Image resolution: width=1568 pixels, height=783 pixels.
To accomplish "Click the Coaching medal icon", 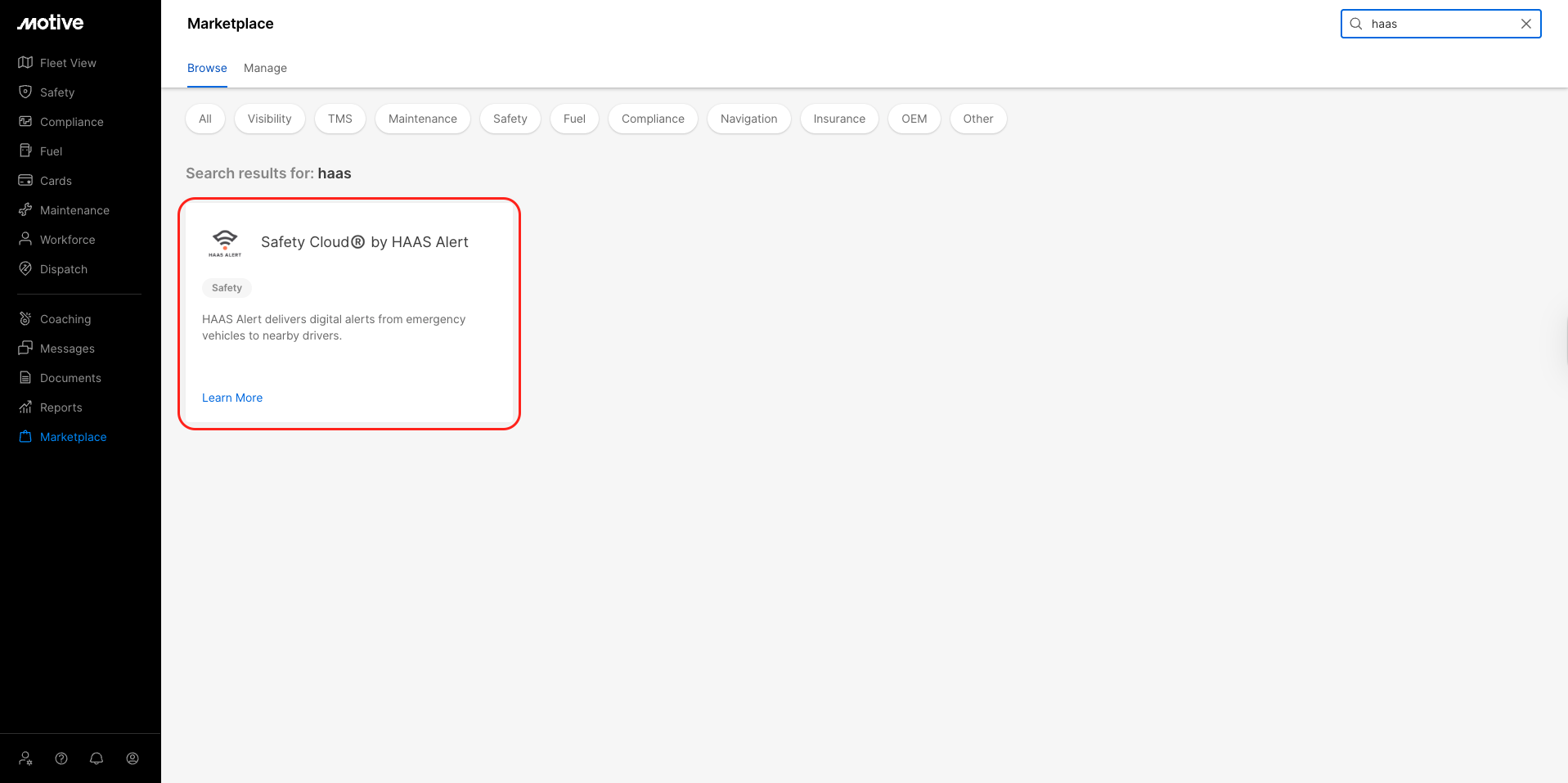I will pos(25,318).
